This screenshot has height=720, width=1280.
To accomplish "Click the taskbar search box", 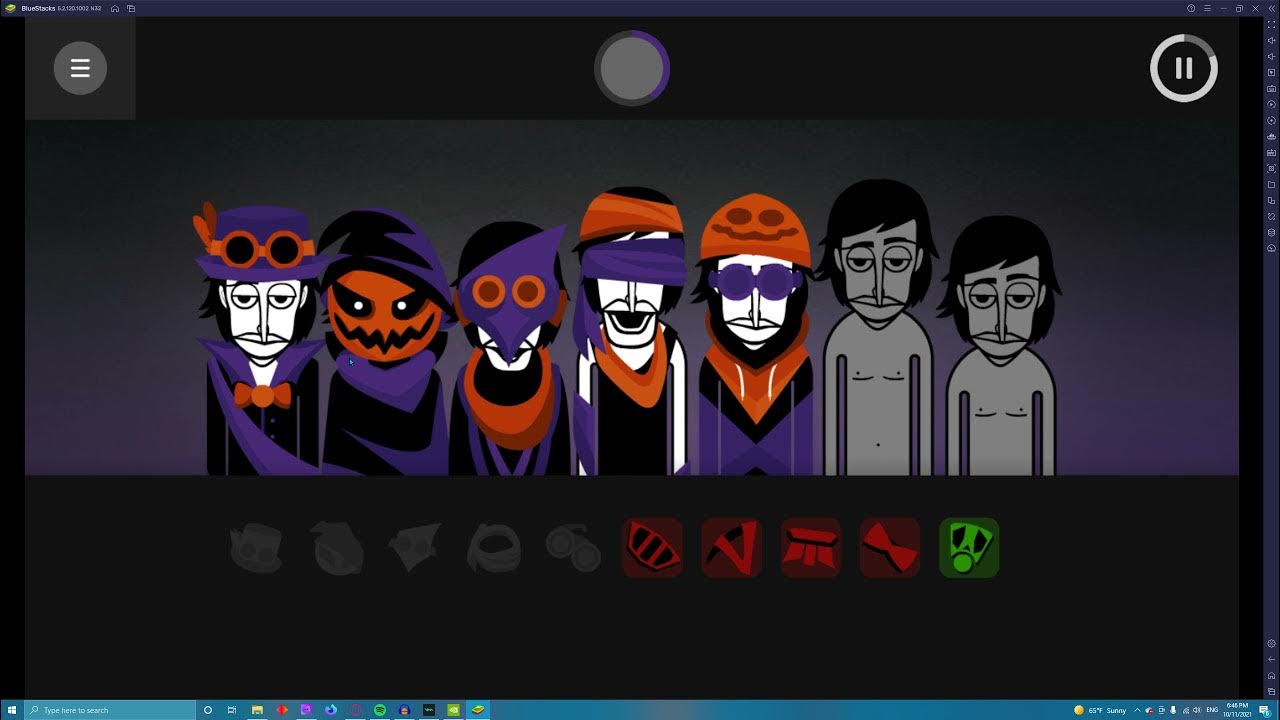I will click(x=110, y=710).
